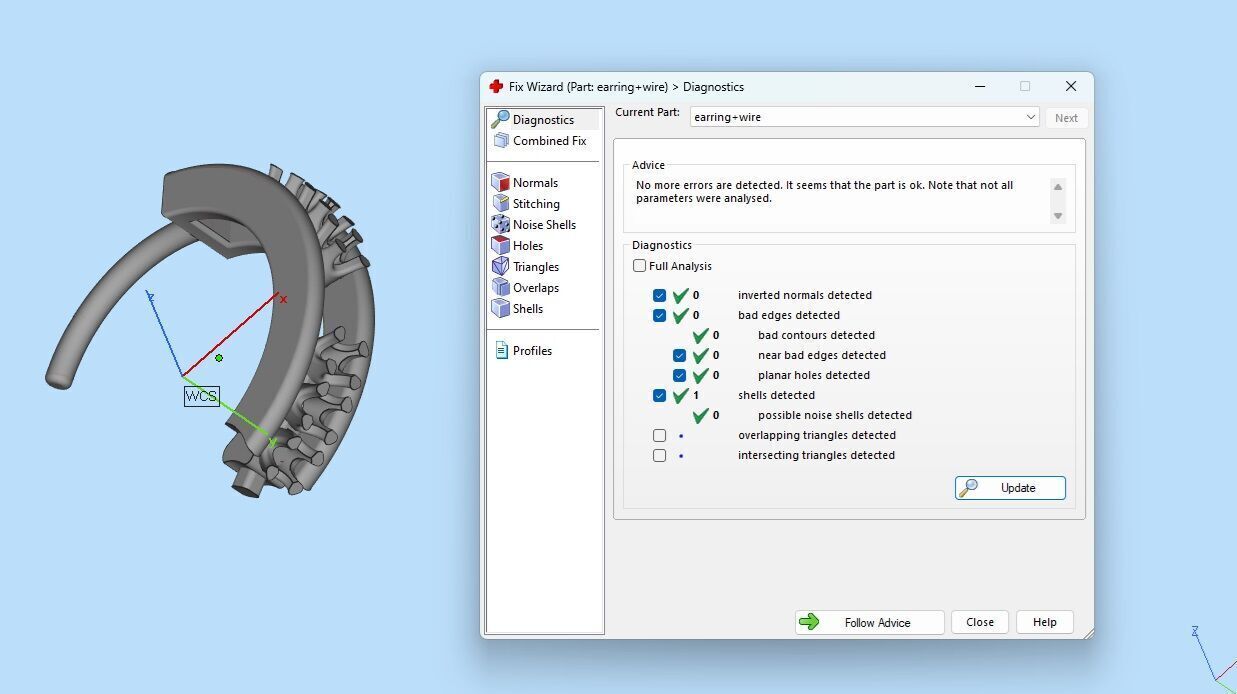Switch to the Overlaps page
Image resolution: width=1237 pixels, height=694 pixels.
pyautogui.click(x=536, y=288)
